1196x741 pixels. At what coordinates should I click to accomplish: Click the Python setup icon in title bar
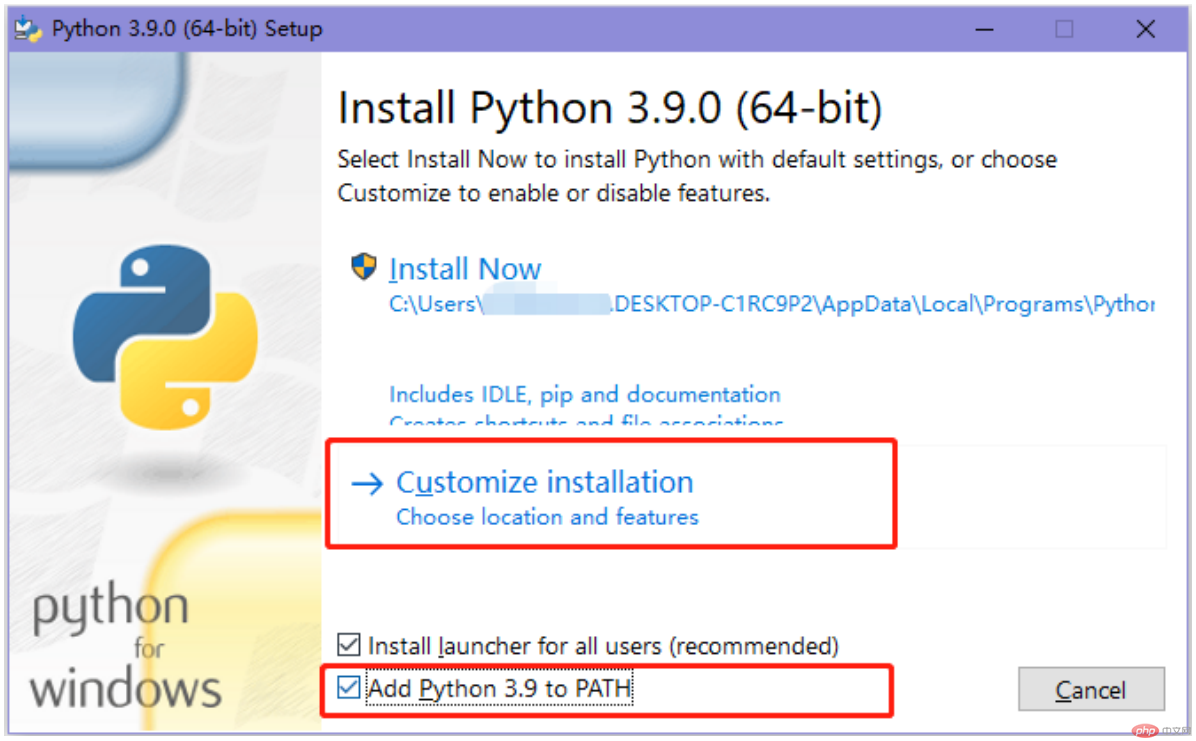27,29
